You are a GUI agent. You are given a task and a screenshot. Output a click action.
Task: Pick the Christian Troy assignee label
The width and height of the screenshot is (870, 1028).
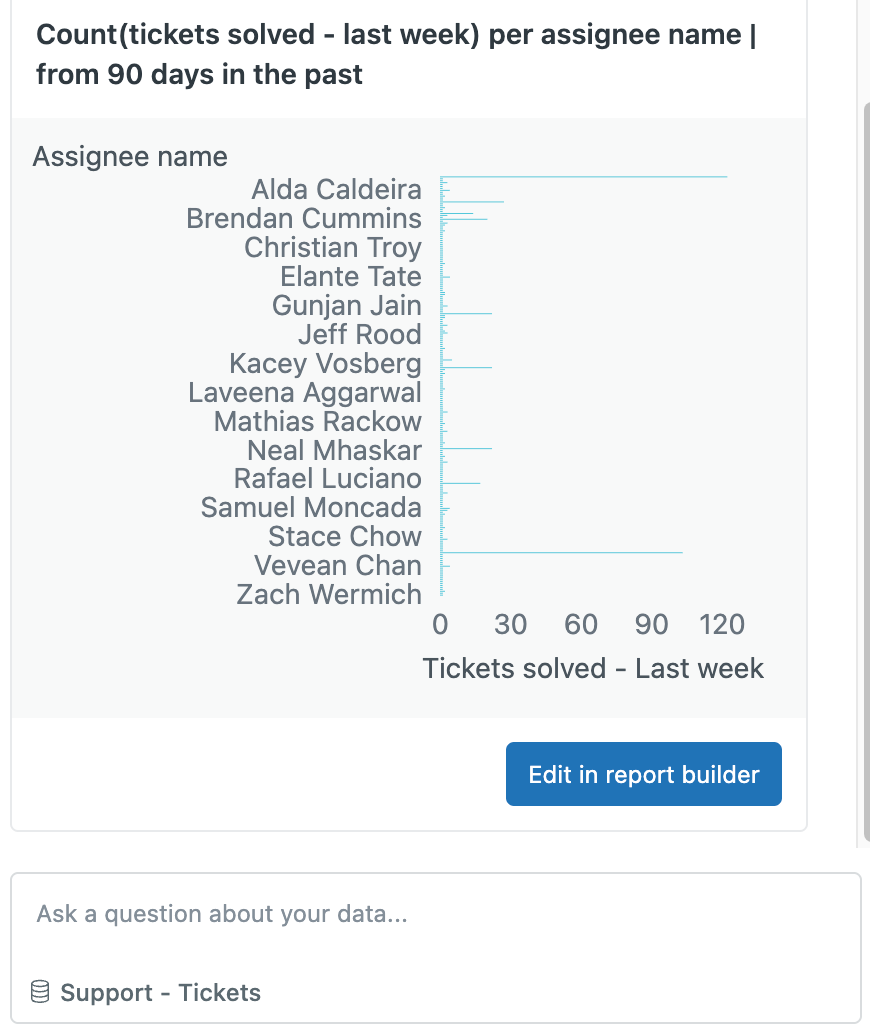click(333, 247)
